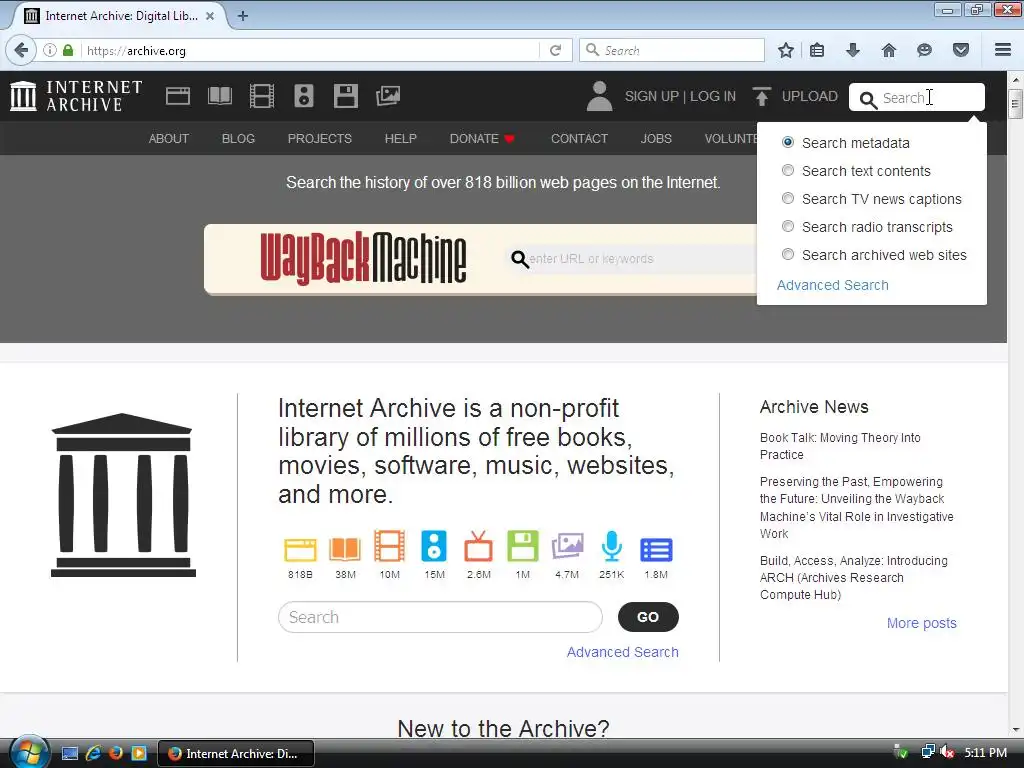Go to Firefox home page icon
The image size is (1024, 768).
tap(889, 50)
